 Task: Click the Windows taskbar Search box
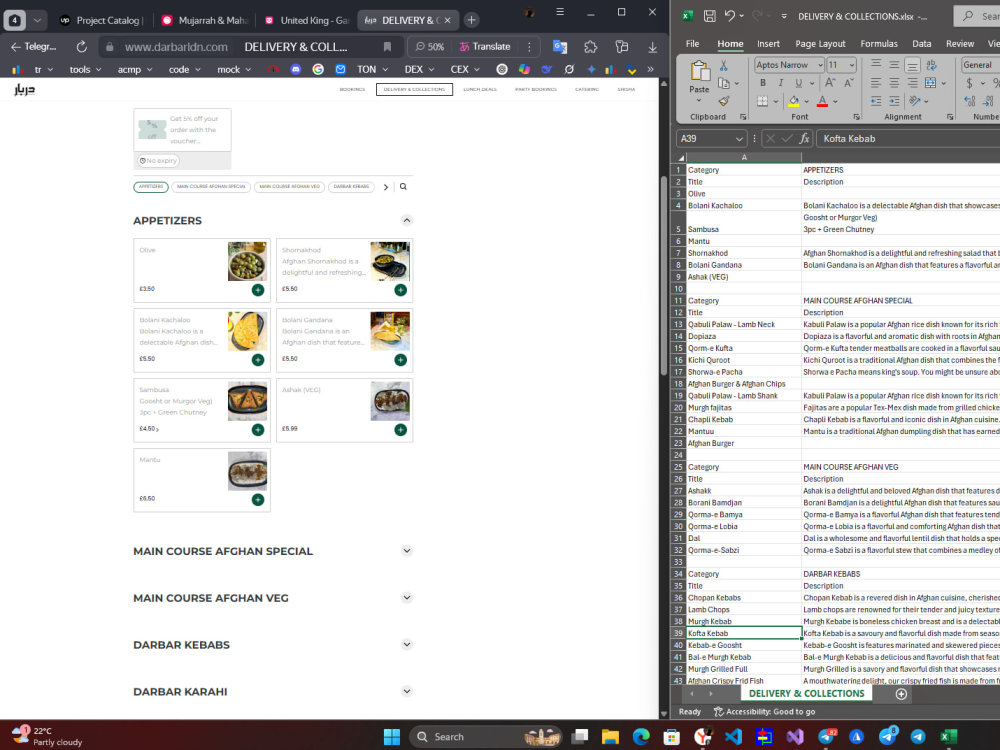[485, 737]
